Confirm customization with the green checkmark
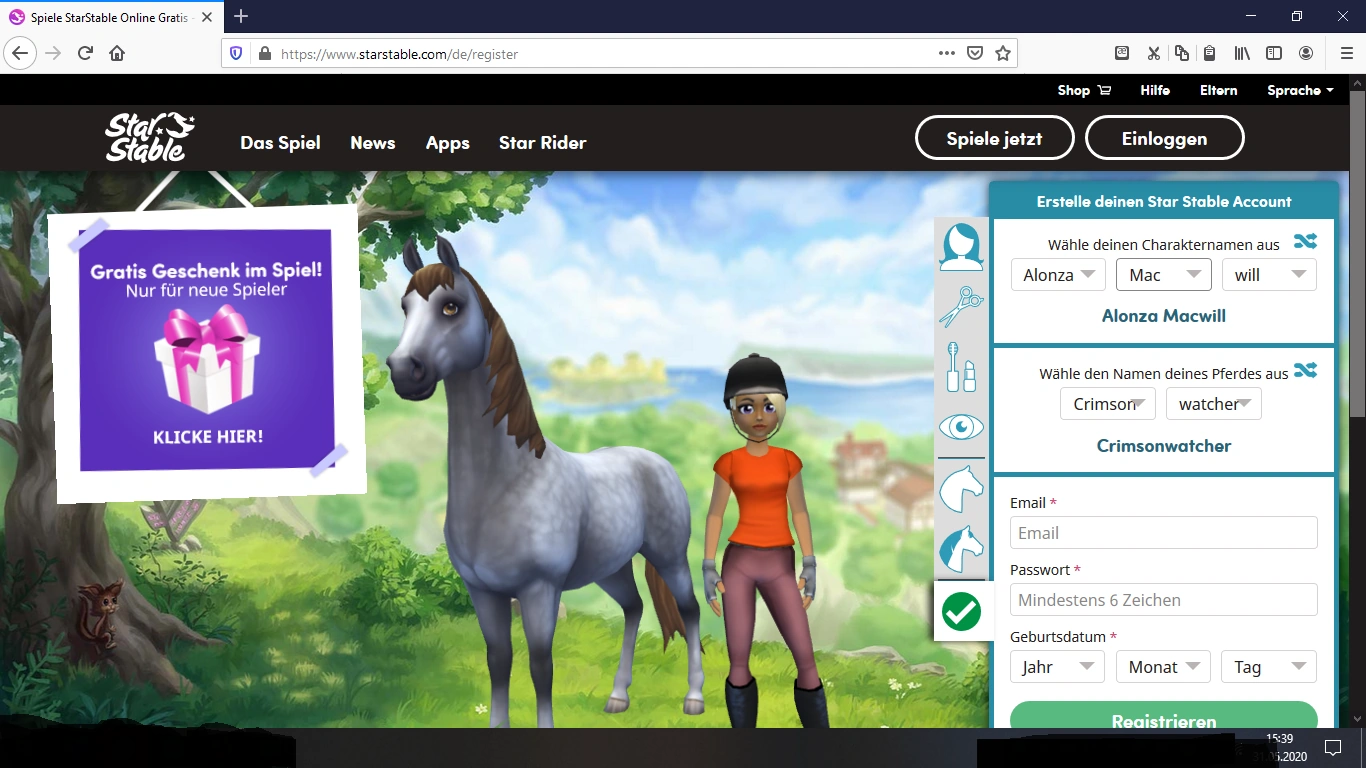 point(962,611)
